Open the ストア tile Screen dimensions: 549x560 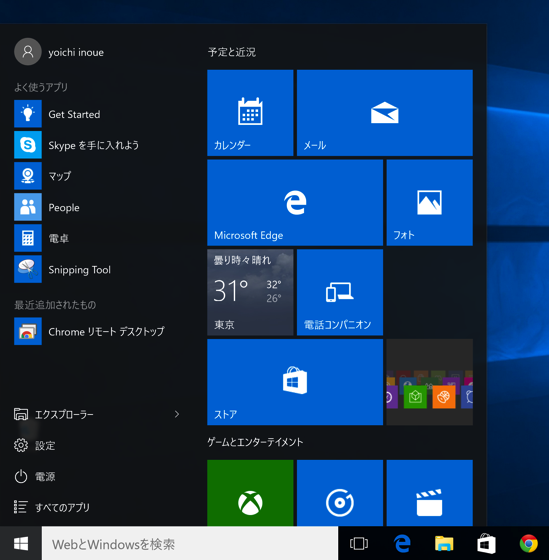click(295, 382)
